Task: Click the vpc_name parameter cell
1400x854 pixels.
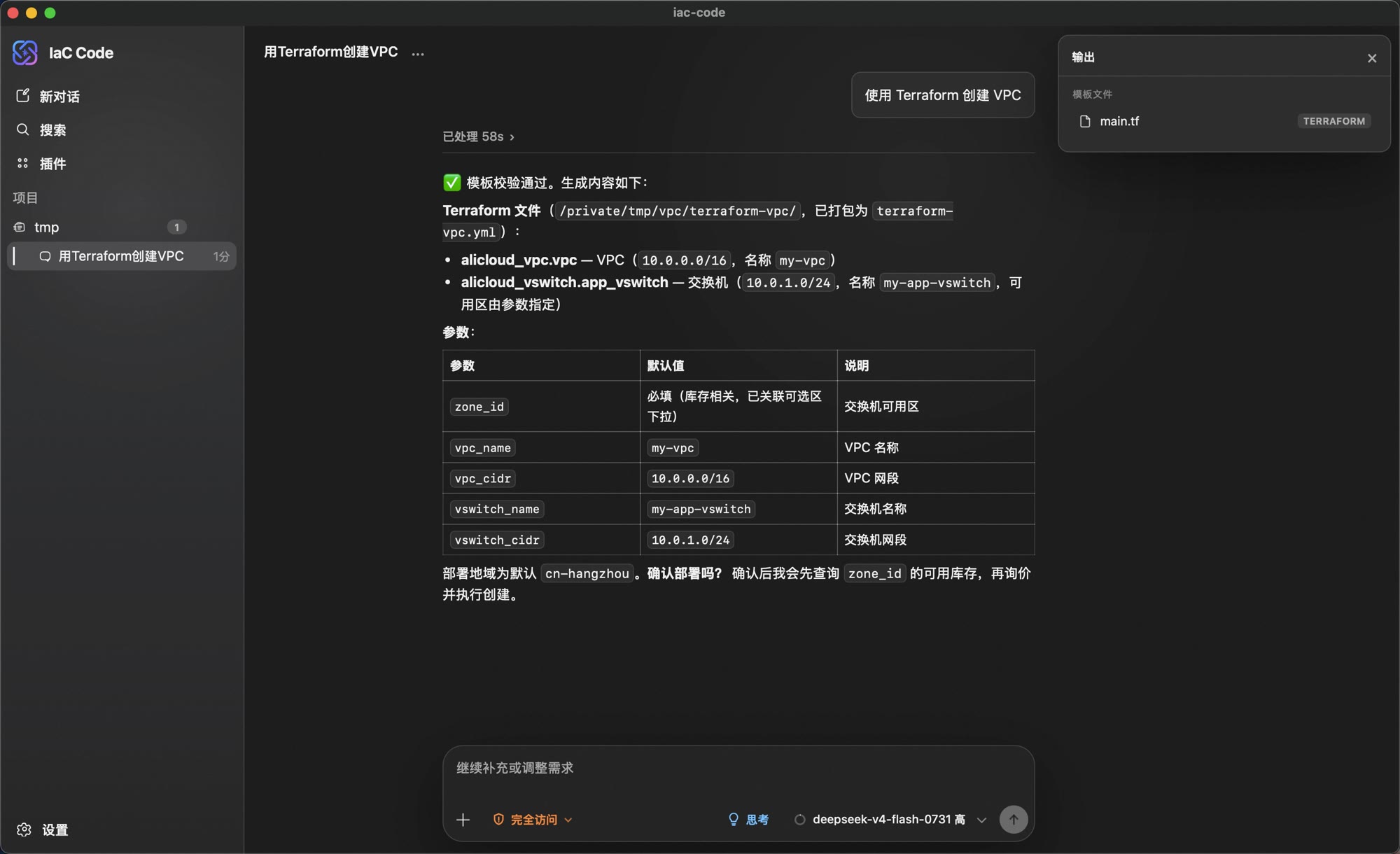Action: tap(541, 447)
